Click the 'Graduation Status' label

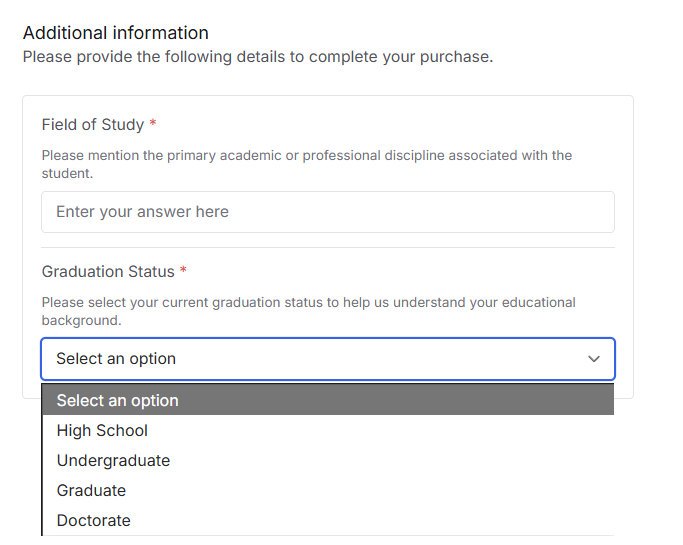(108, 272)
